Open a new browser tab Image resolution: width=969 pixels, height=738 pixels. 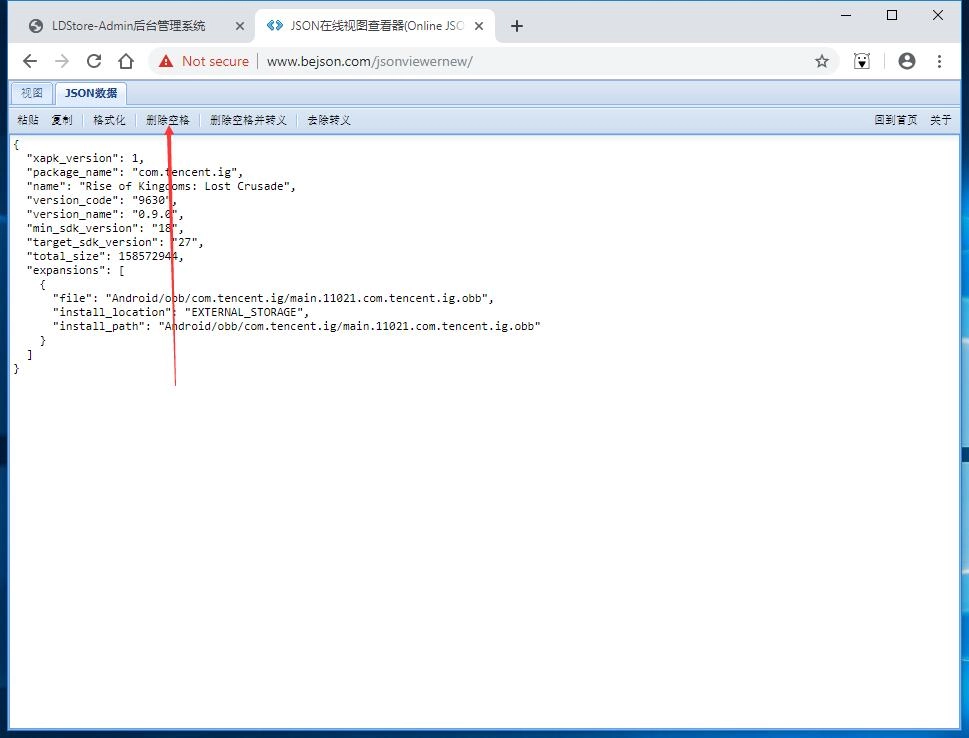click(x=517, y=26)
